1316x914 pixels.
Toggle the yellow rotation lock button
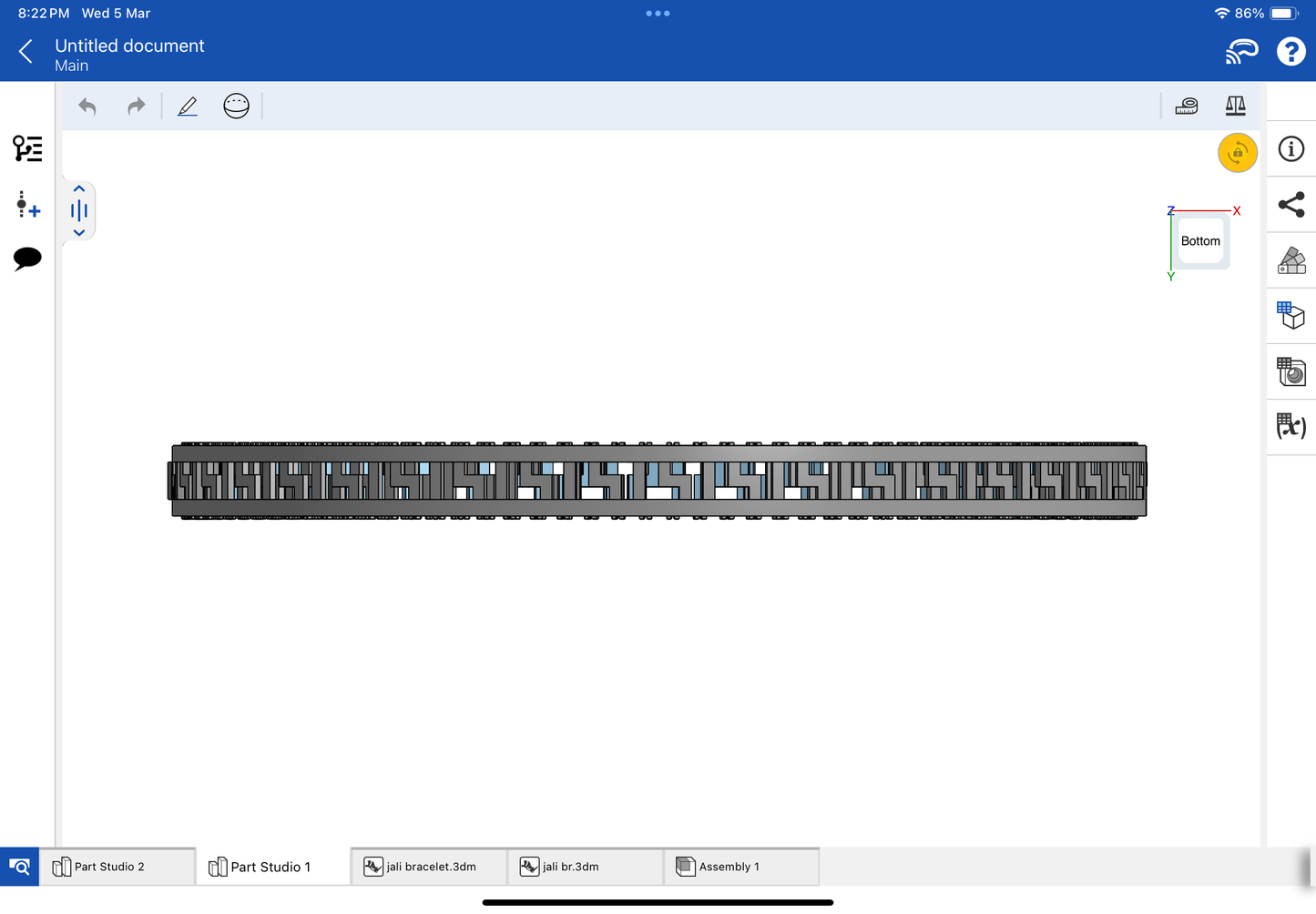pos(1237,153)
